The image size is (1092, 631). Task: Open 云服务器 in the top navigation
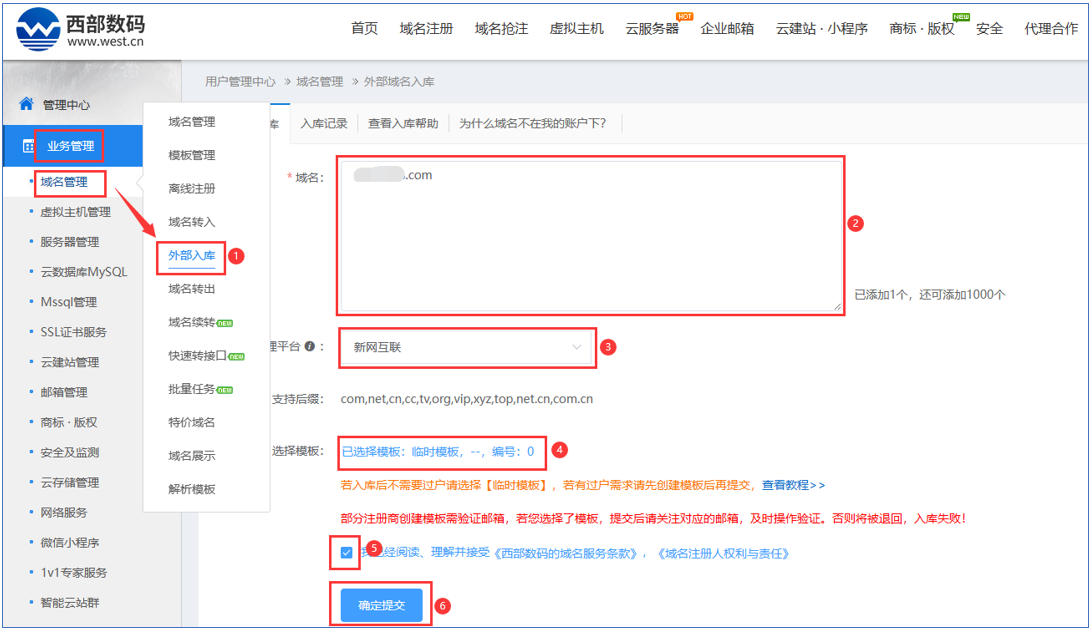click(x=652, y=29)
